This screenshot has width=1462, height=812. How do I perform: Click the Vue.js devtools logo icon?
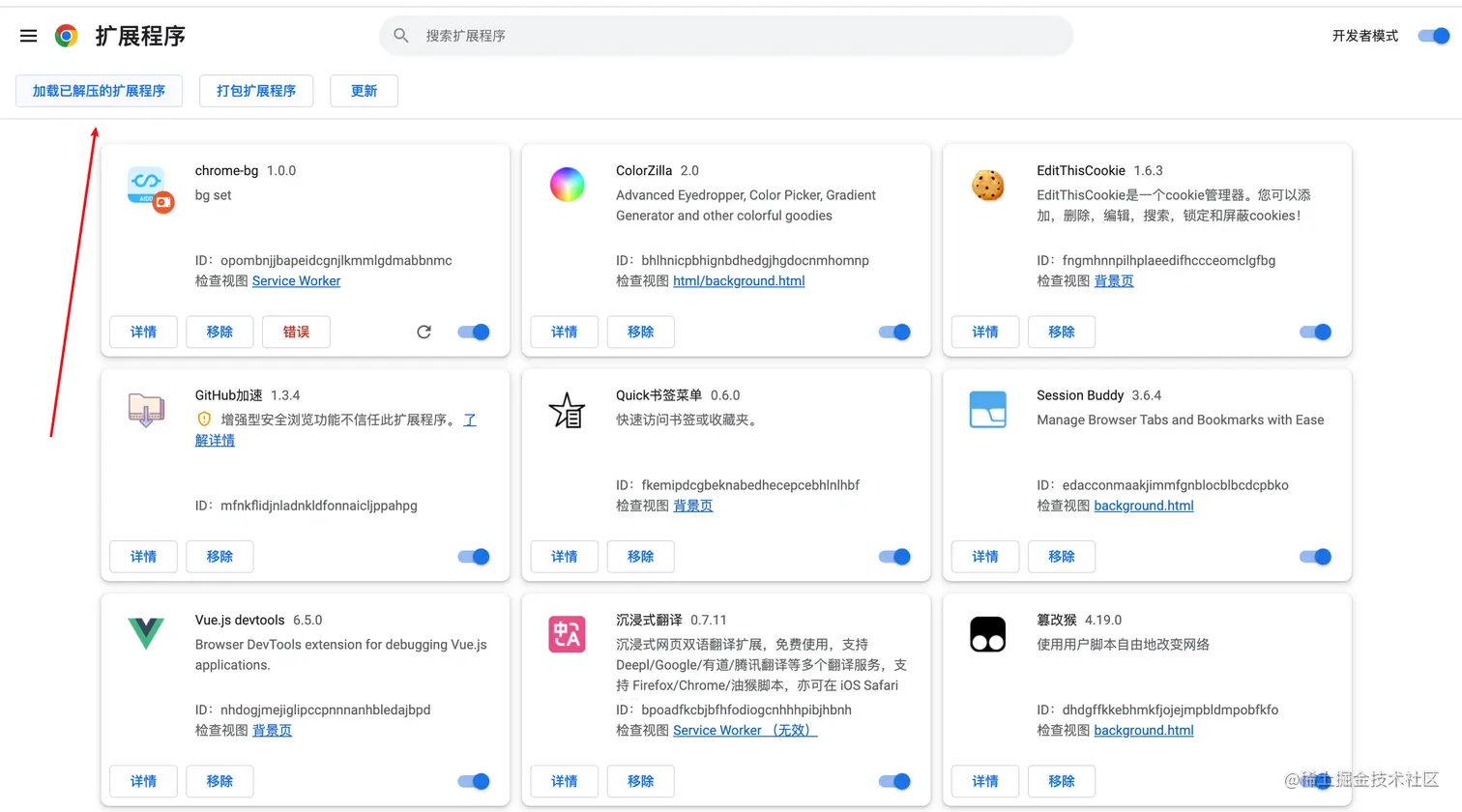(146, 633)
